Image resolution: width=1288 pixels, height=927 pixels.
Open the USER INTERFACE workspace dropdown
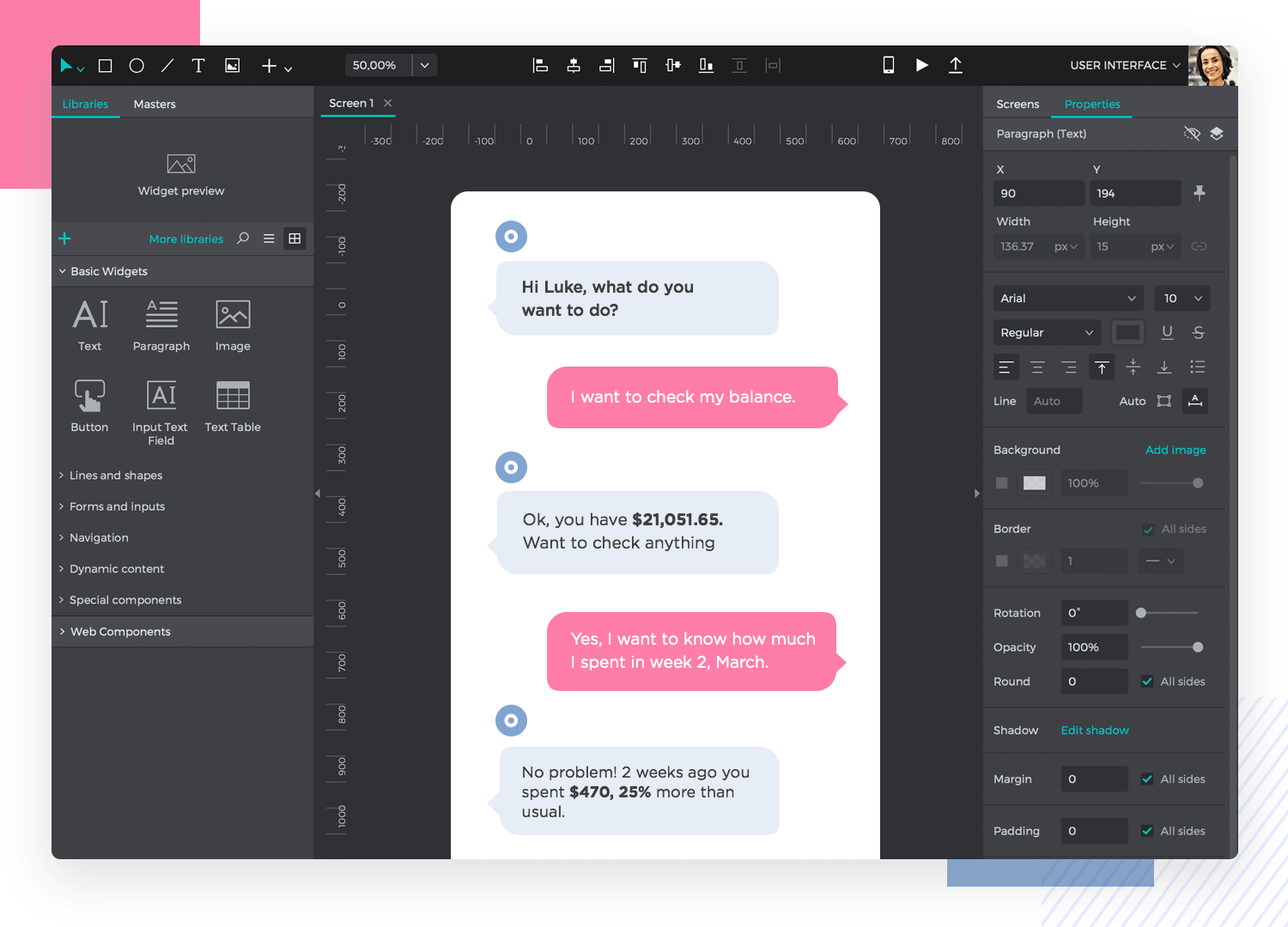(x=1125, y=65)
